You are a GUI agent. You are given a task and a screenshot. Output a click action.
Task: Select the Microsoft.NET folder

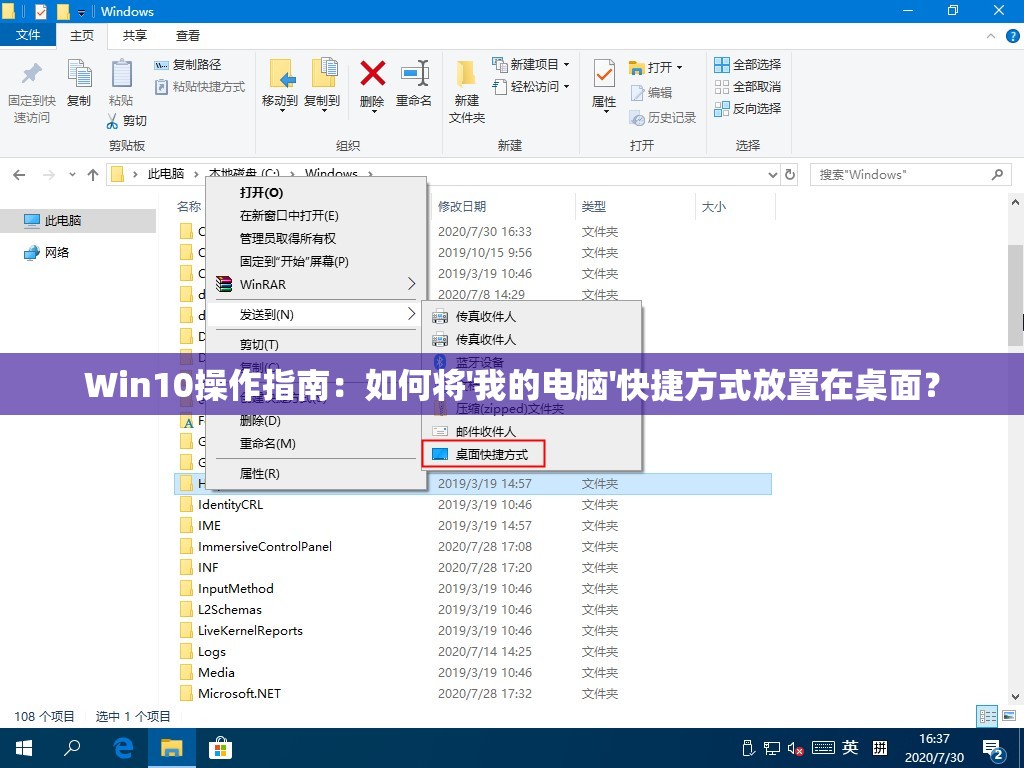point(239,694)
